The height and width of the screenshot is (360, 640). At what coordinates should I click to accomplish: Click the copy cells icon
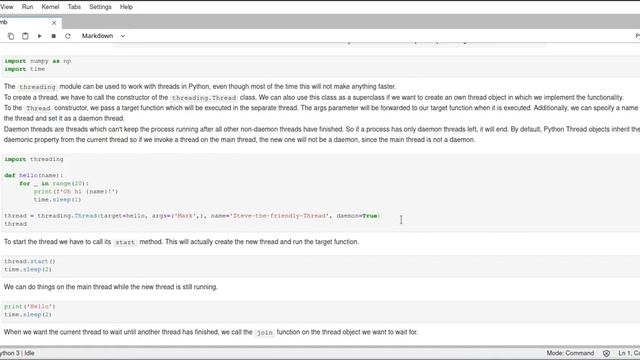click(x=11, y=36)
